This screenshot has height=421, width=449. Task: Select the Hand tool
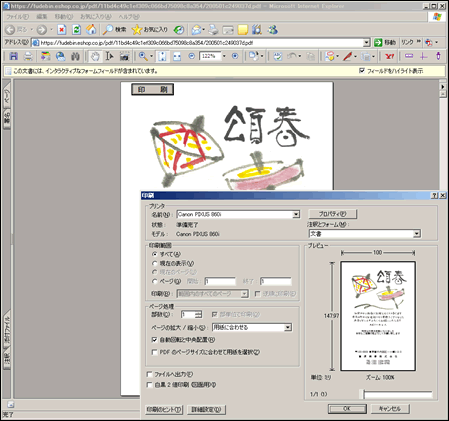tap(95, 56)
